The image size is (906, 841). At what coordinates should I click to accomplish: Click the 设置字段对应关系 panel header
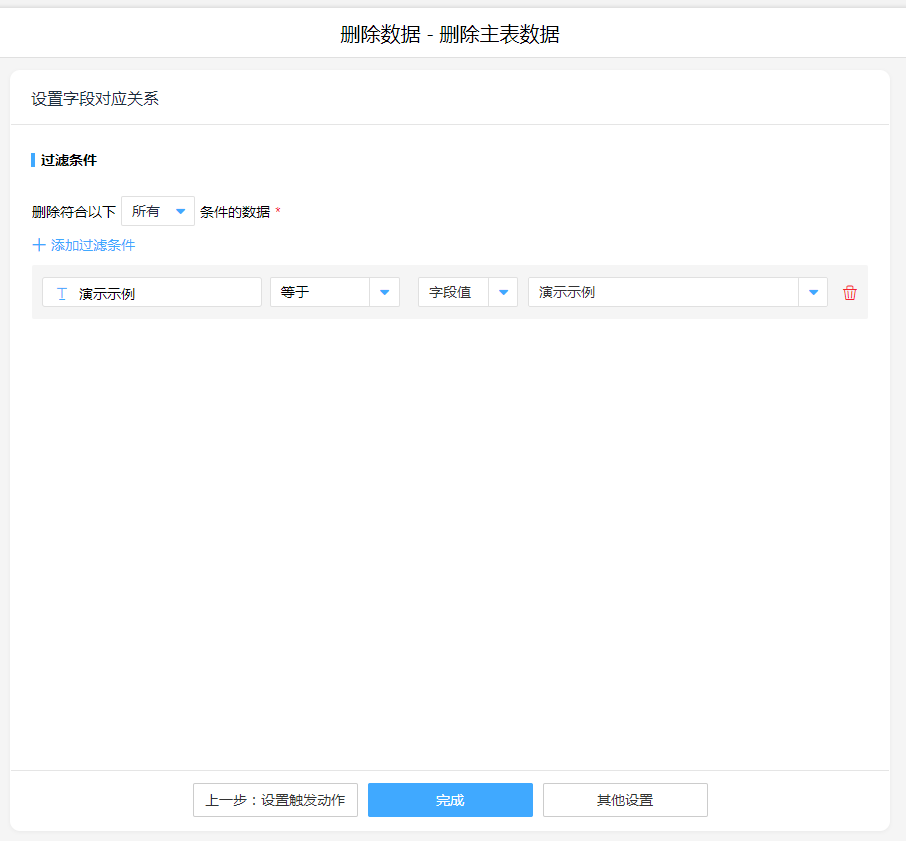pos(95,99)
